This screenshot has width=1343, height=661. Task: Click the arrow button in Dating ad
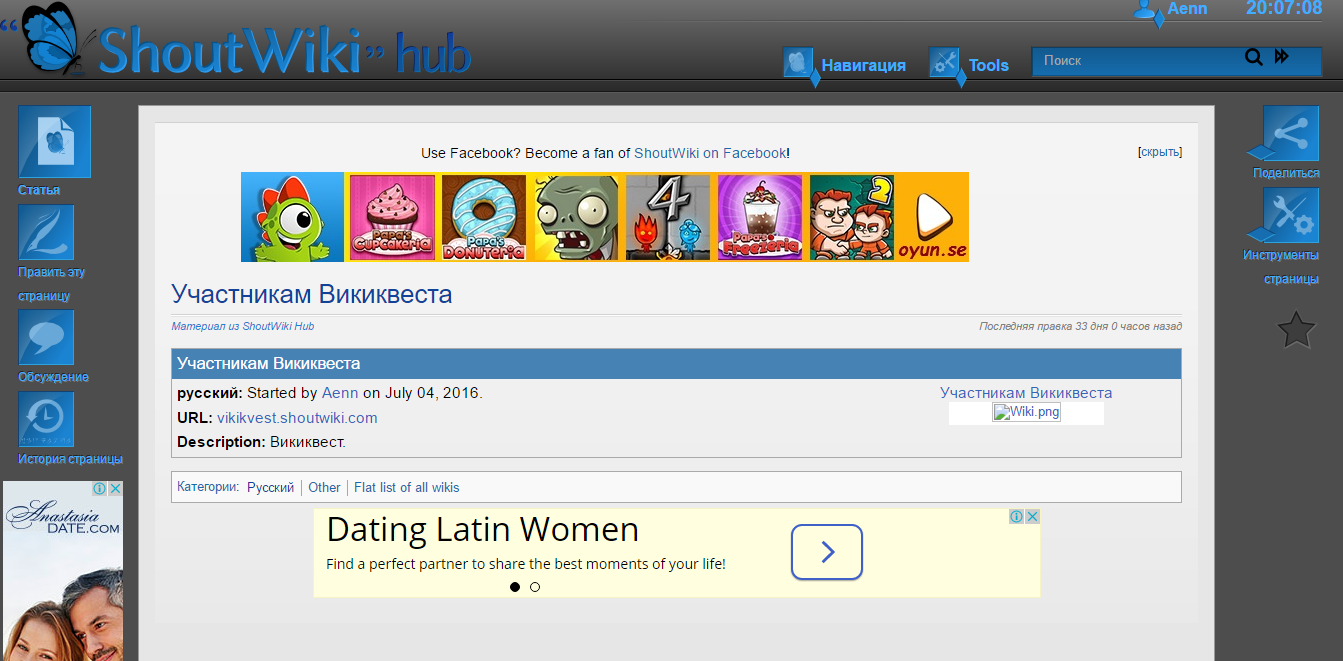827,552
